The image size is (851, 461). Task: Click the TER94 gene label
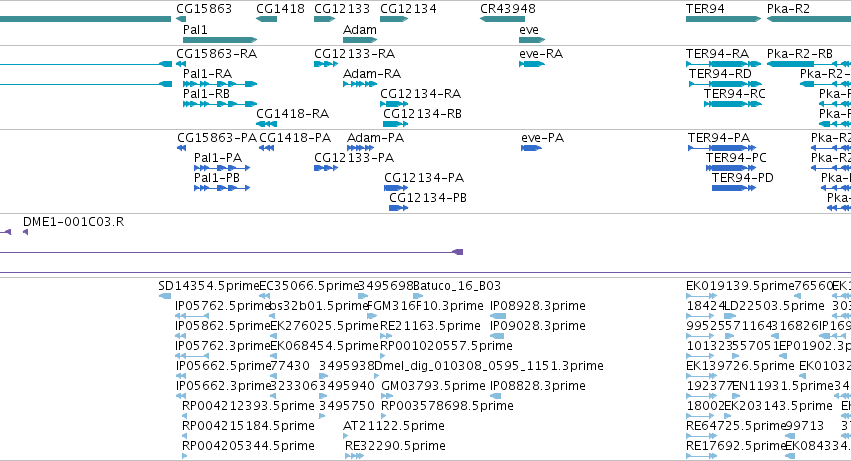pos(706,9)
